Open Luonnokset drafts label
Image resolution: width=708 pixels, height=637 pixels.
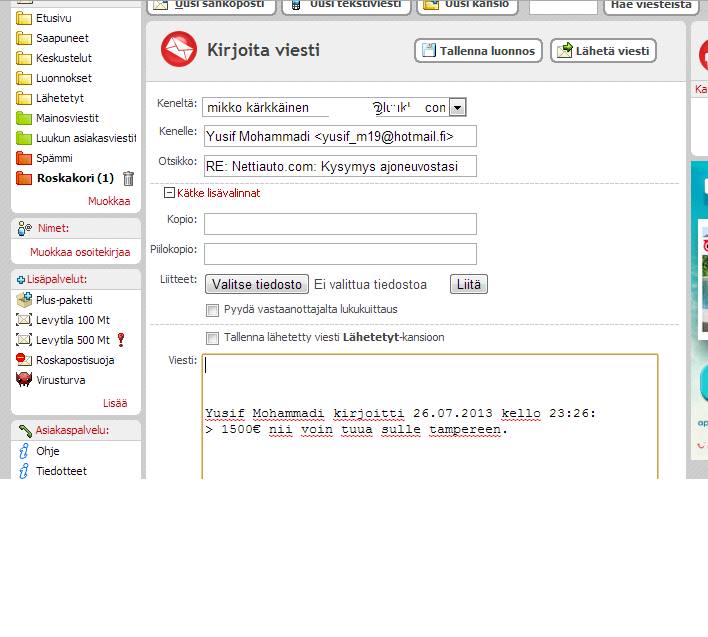[x=64, y=78]
